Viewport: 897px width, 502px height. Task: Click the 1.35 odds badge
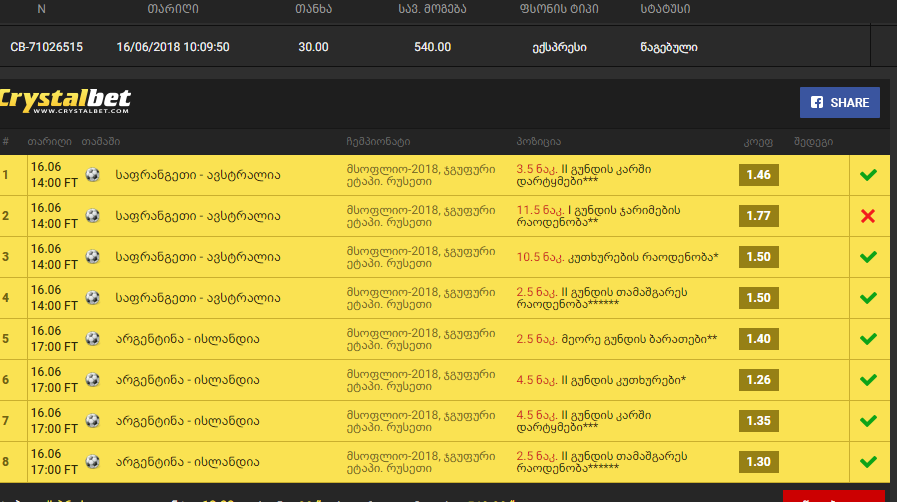pos(759,421)
